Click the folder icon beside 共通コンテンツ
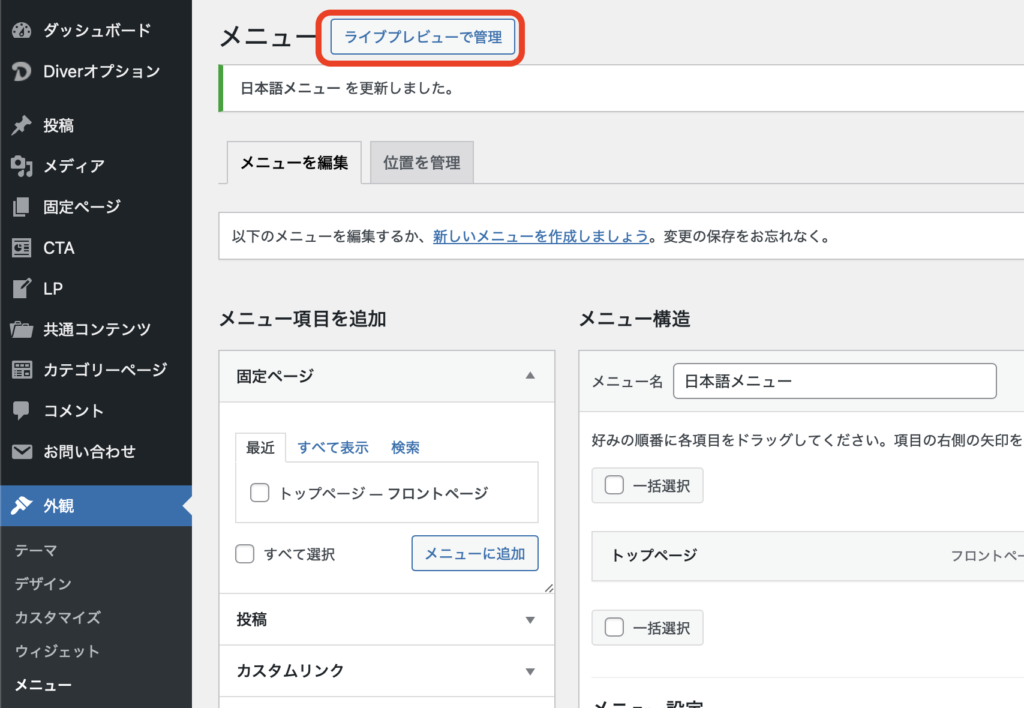Viewport: 1024px width, 708px height. click(x=21, y=329)
